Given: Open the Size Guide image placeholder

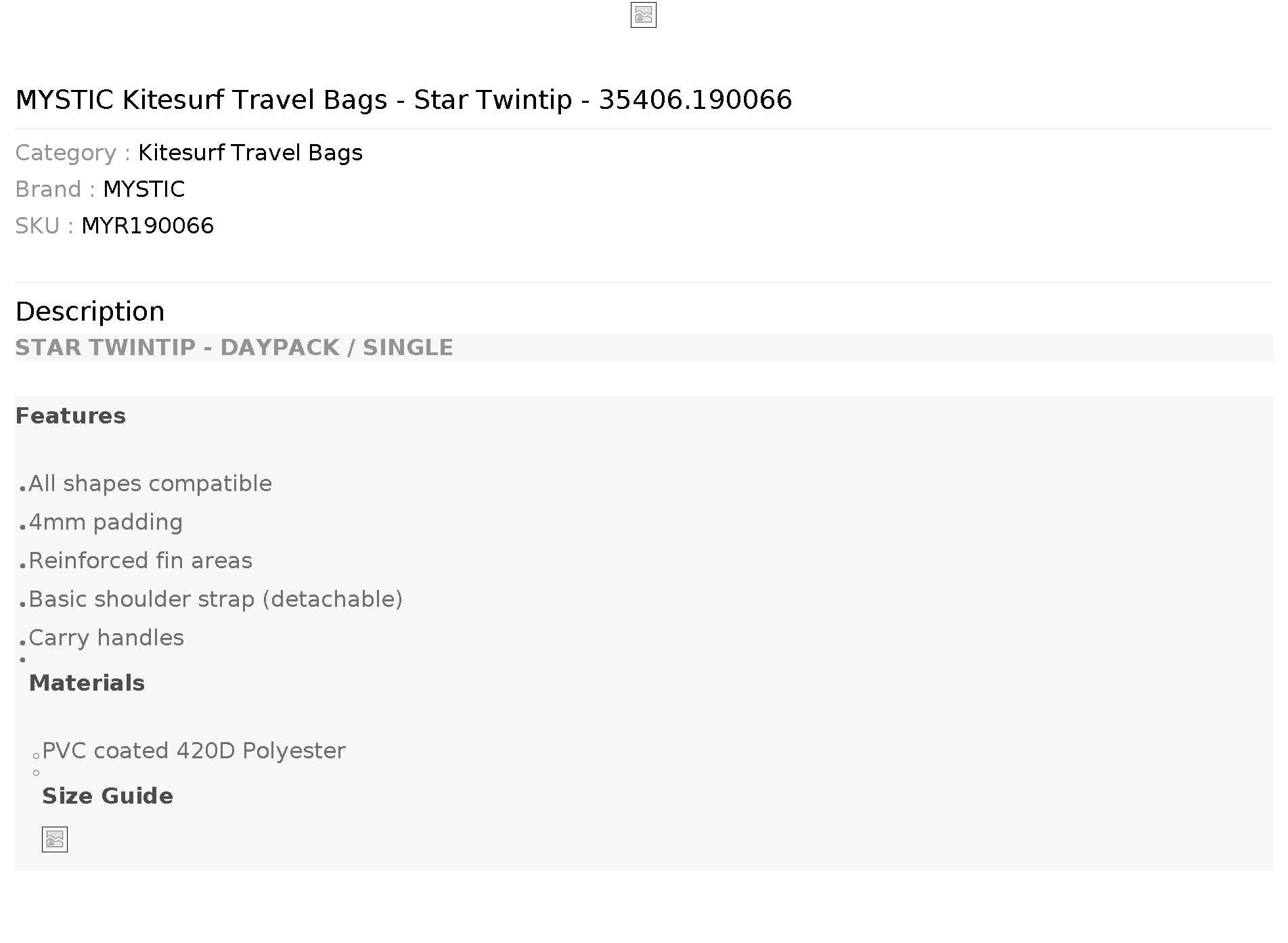Looking at the screenshot, I should 55,839.
